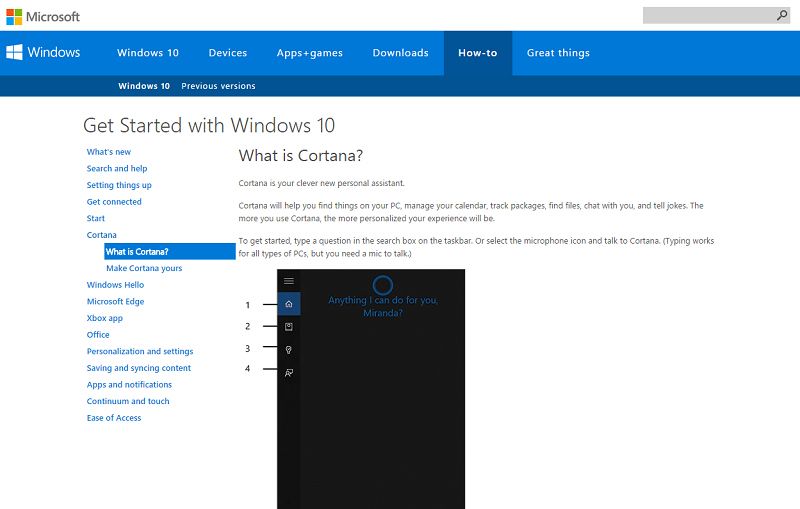Click the Cortana circle icon in image

383,285
